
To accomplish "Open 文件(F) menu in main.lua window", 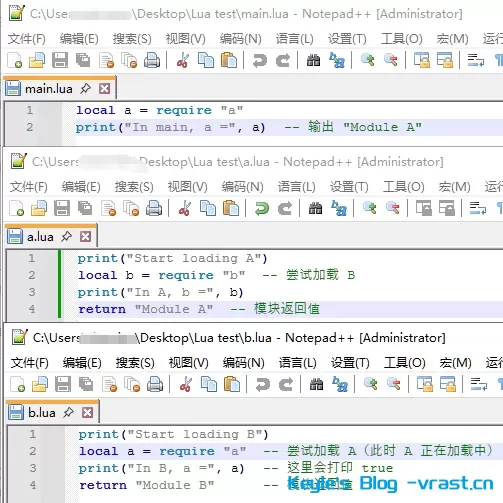I will tap(27, 39).
